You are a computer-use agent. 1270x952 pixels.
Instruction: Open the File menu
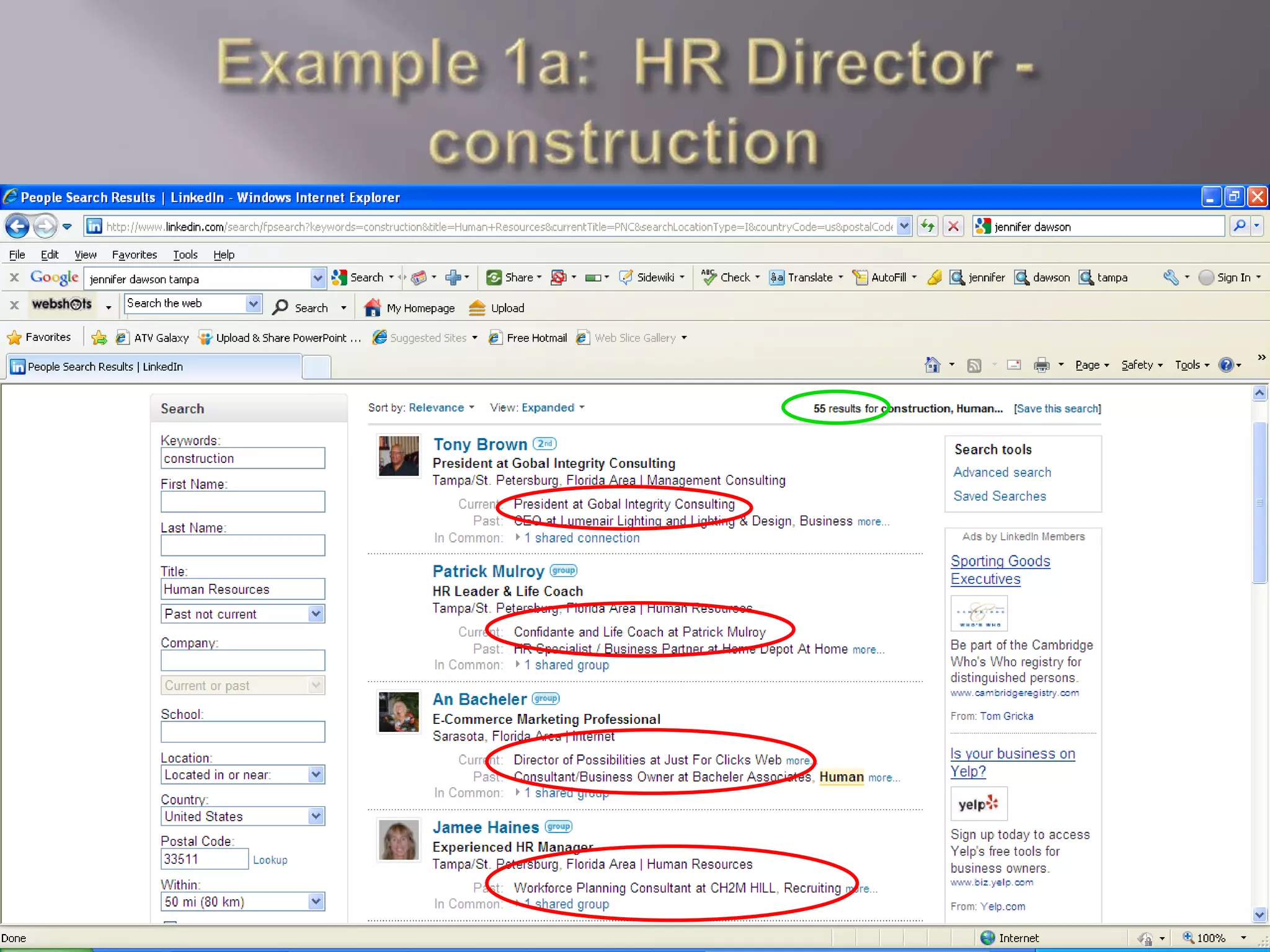click(x=17, y=254)
